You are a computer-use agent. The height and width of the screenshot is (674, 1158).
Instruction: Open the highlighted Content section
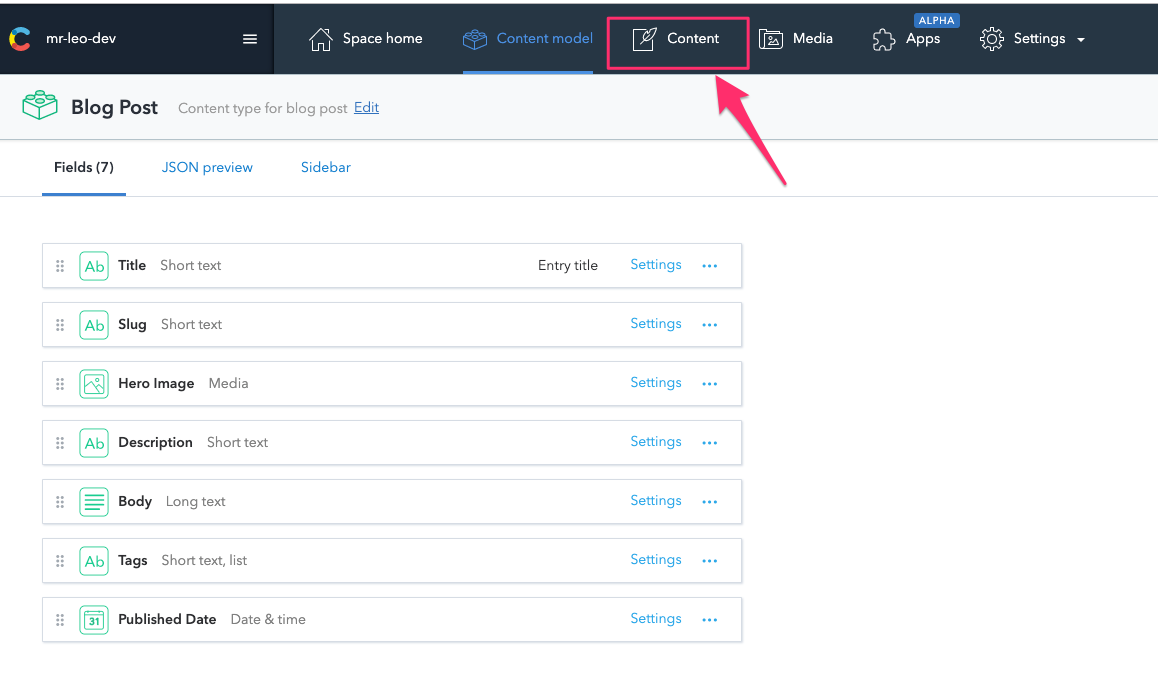point(677,38)
